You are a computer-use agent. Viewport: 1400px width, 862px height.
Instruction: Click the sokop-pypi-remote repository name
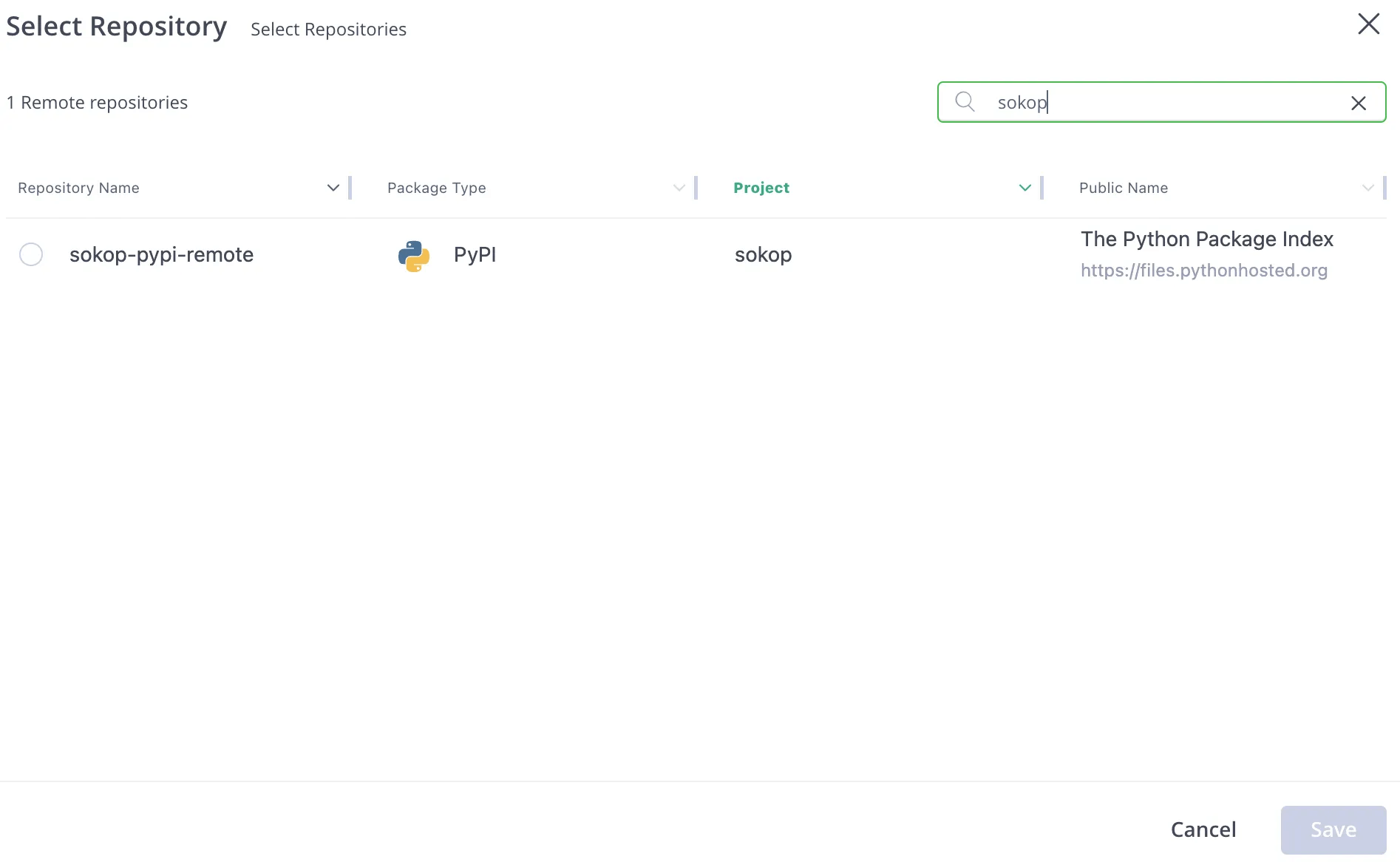tap(161, 255)
